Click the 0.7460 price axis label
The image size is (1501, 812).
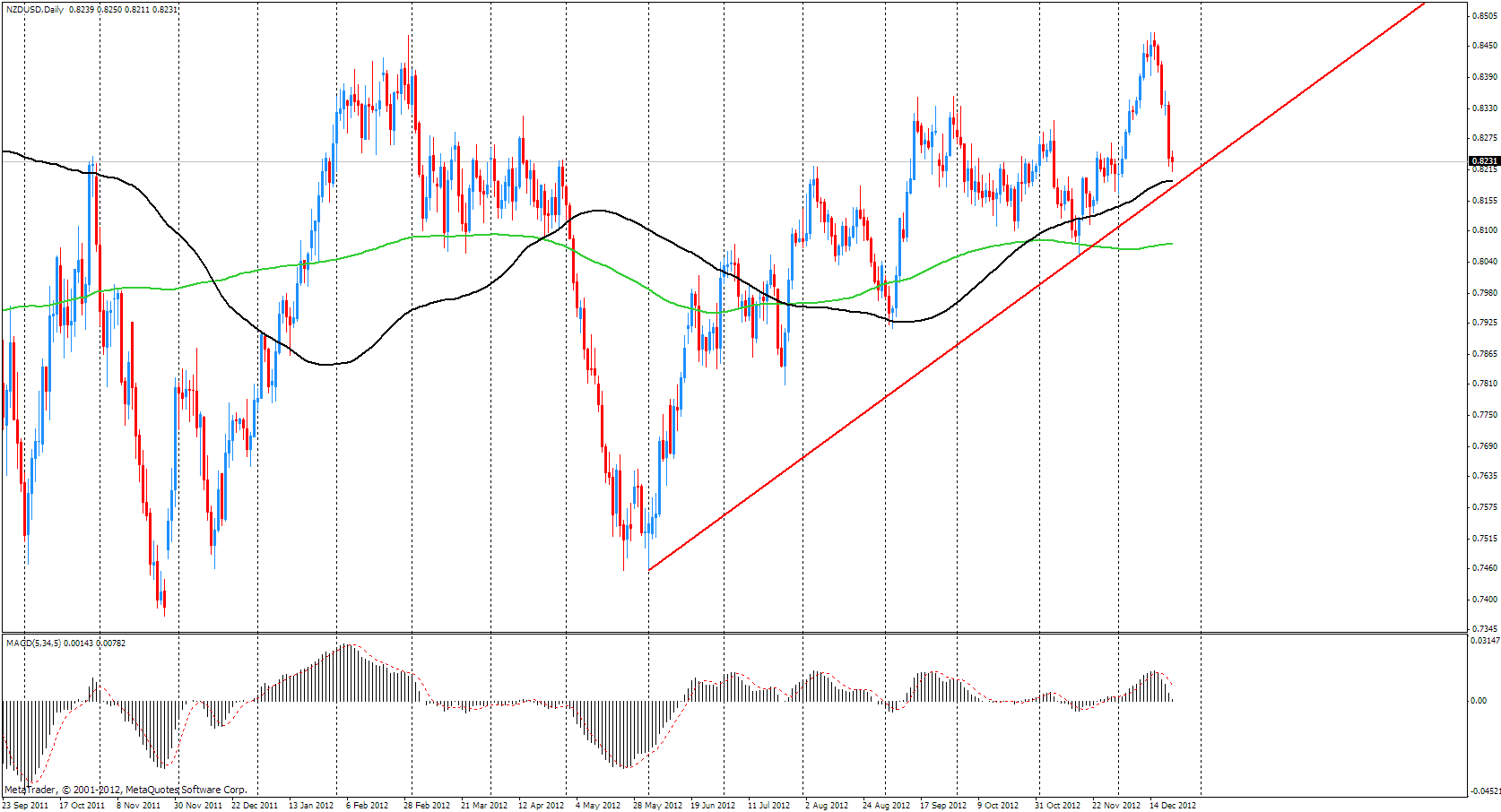tap(1485, 568)
